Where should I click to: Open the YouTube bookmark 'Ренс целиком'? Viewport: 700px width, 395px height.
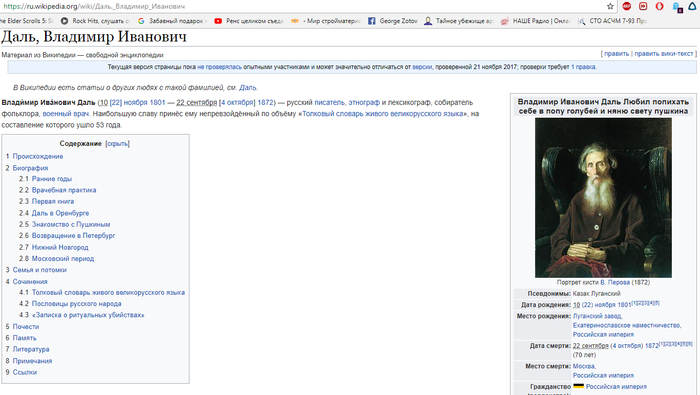(x=249, y=21)
